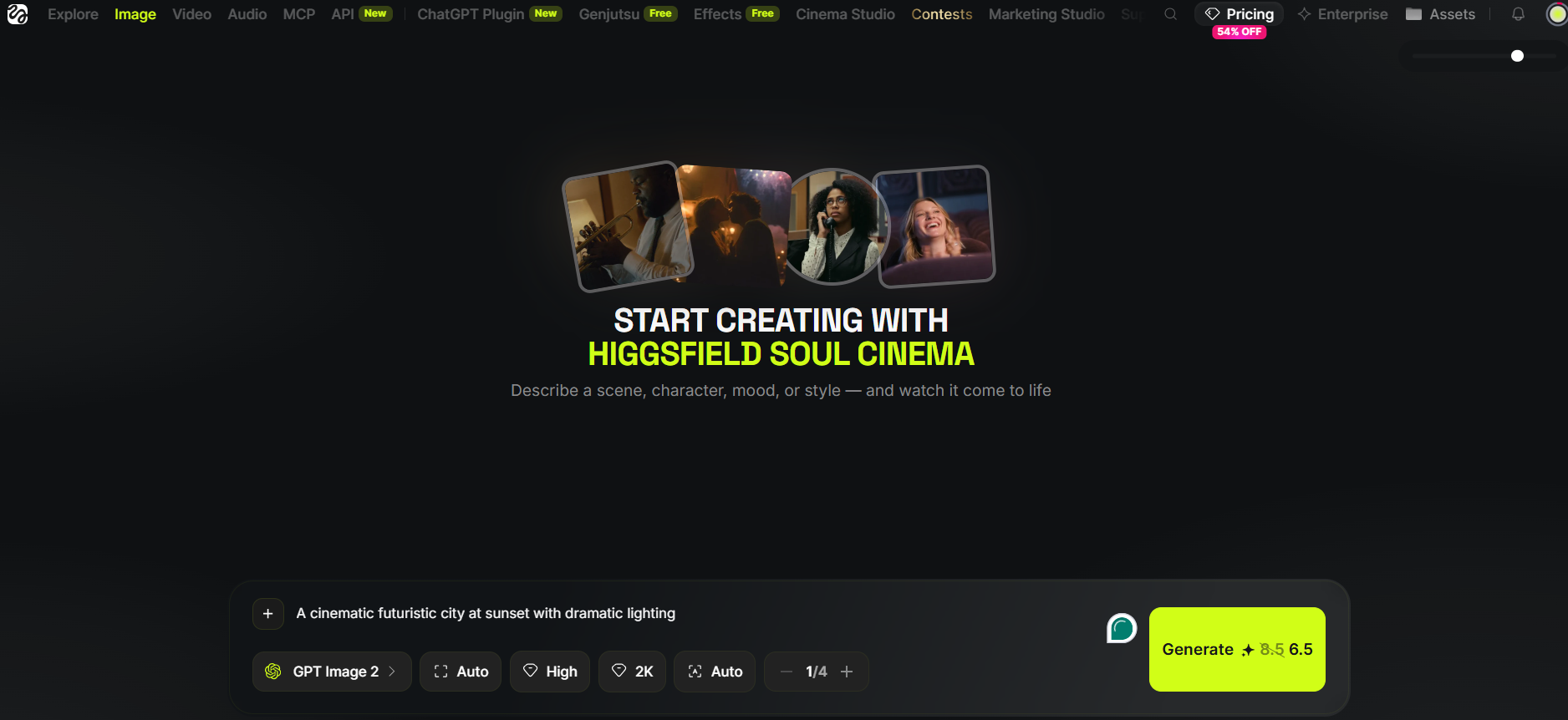The image size is (1568, 720).
Task: Open the Genjutsu menu item
Action: click(x=628, y=14)
